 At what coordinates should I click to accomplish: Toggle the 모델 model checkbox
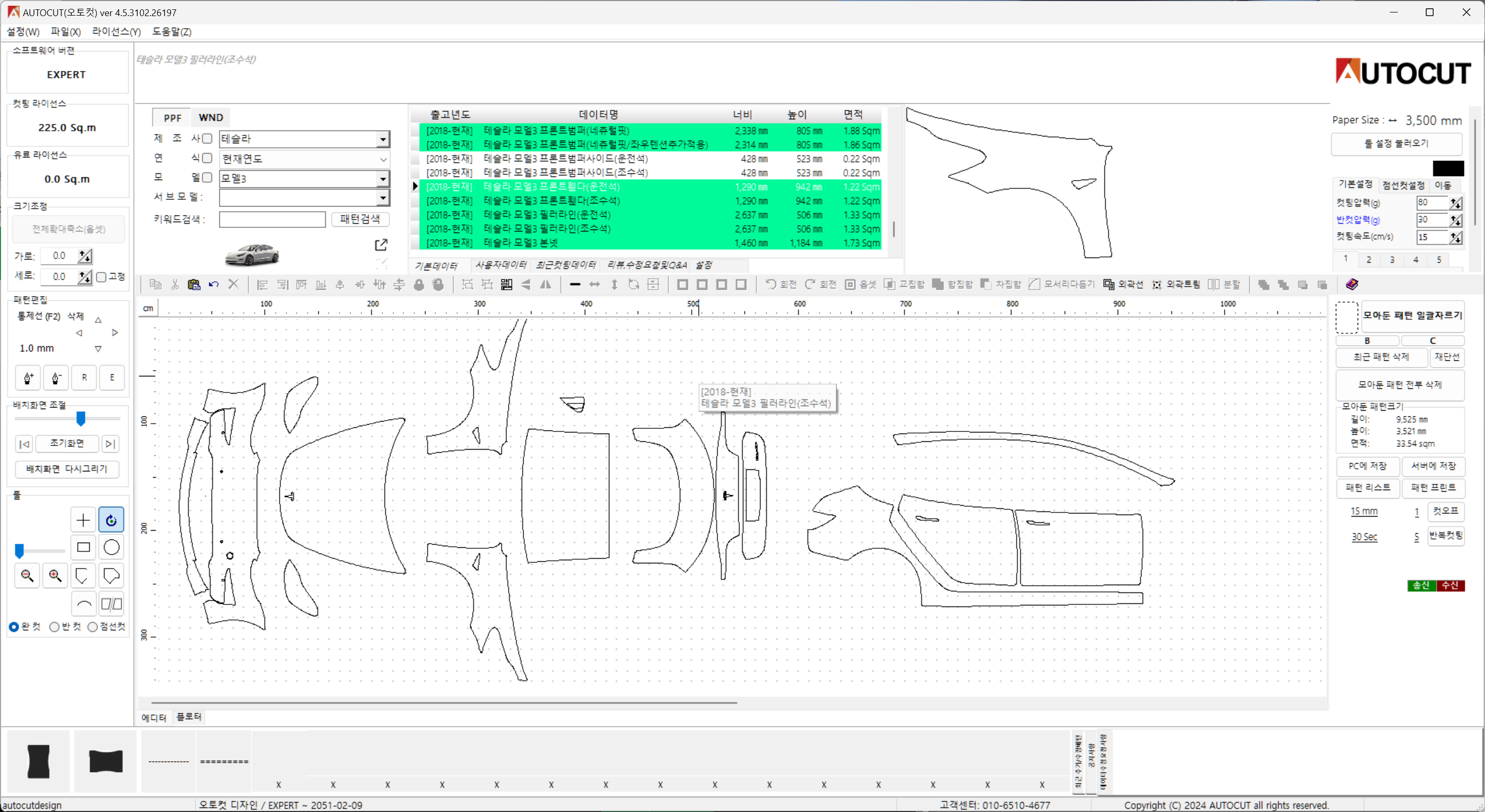point(207,178)
